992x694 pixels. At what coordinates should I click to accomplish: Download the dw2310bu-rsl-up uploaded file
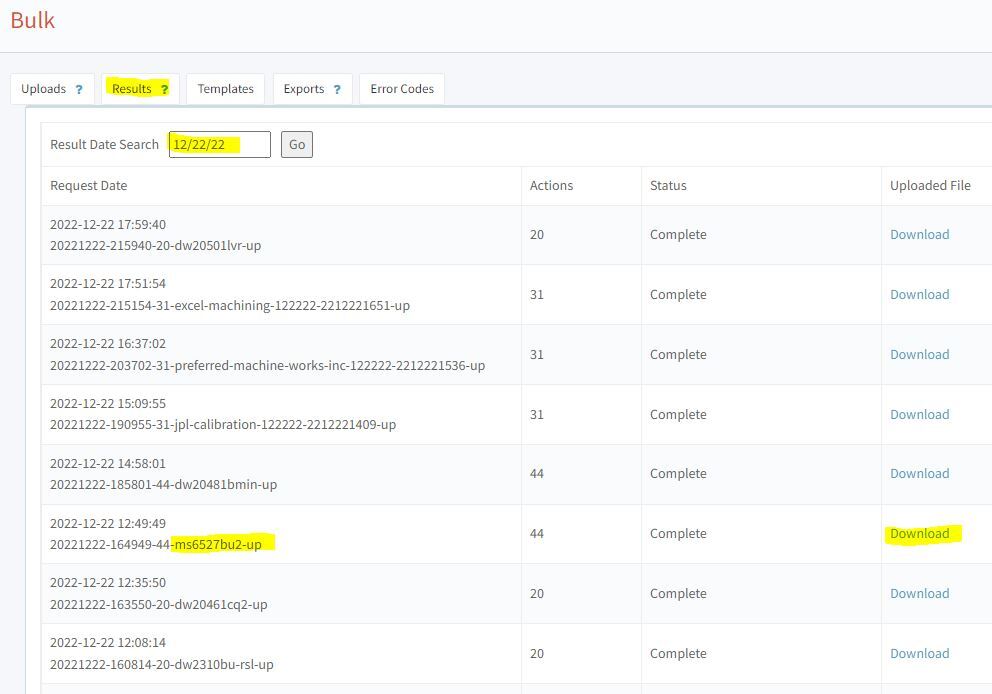click(919, 654)
